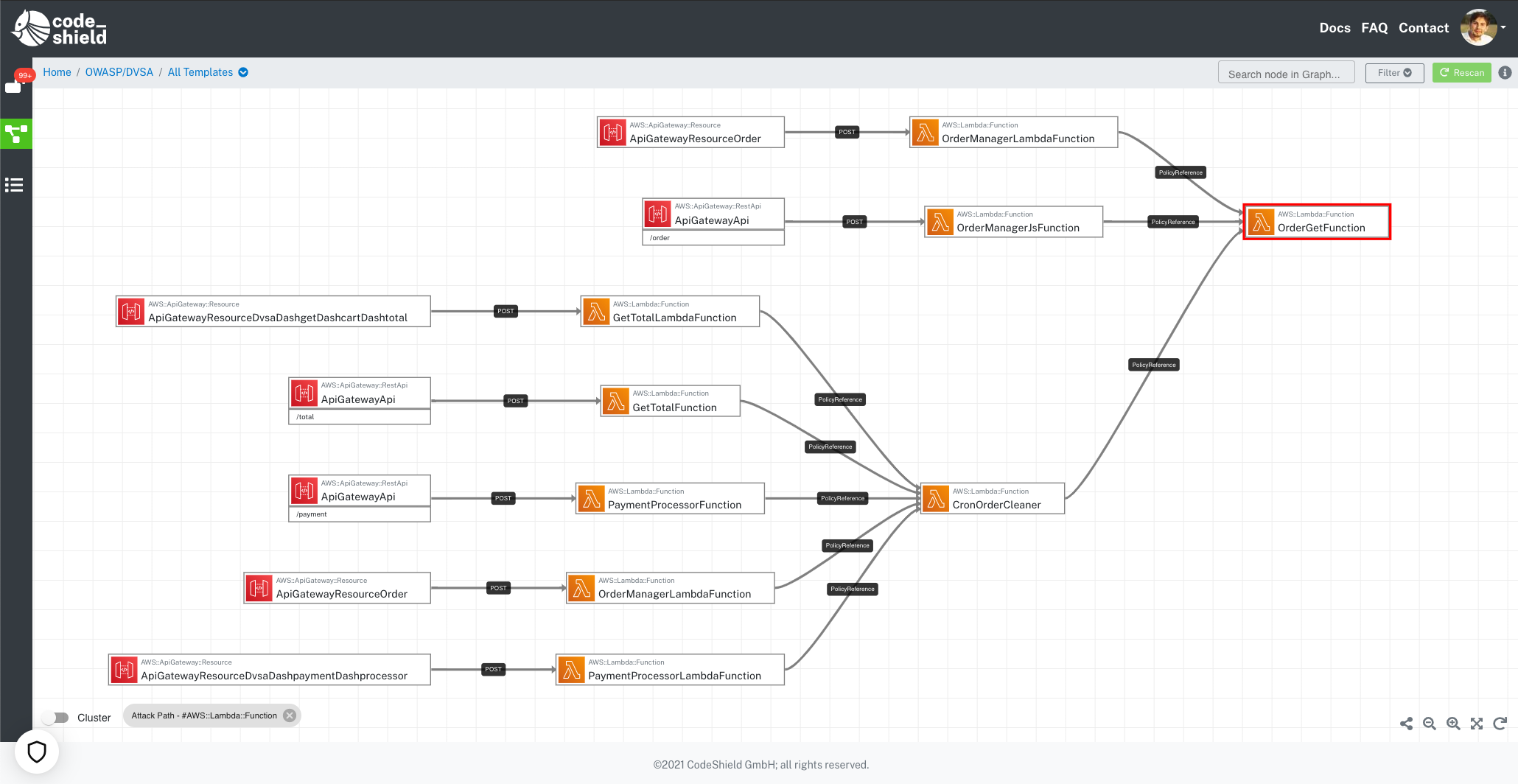Click the ApiGatewayApi /total node icon
The image size is (1518, 784).
(x=304, y=393)
